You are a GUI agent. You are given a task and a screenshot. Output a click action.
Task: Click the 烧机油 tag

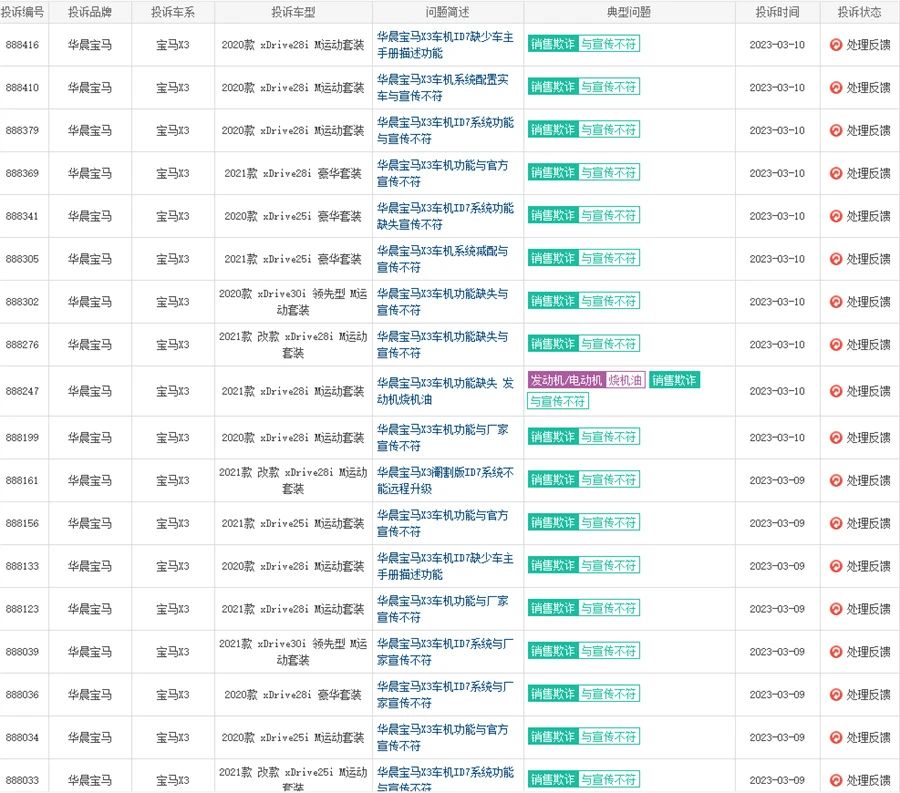click(x=625, y=380)
